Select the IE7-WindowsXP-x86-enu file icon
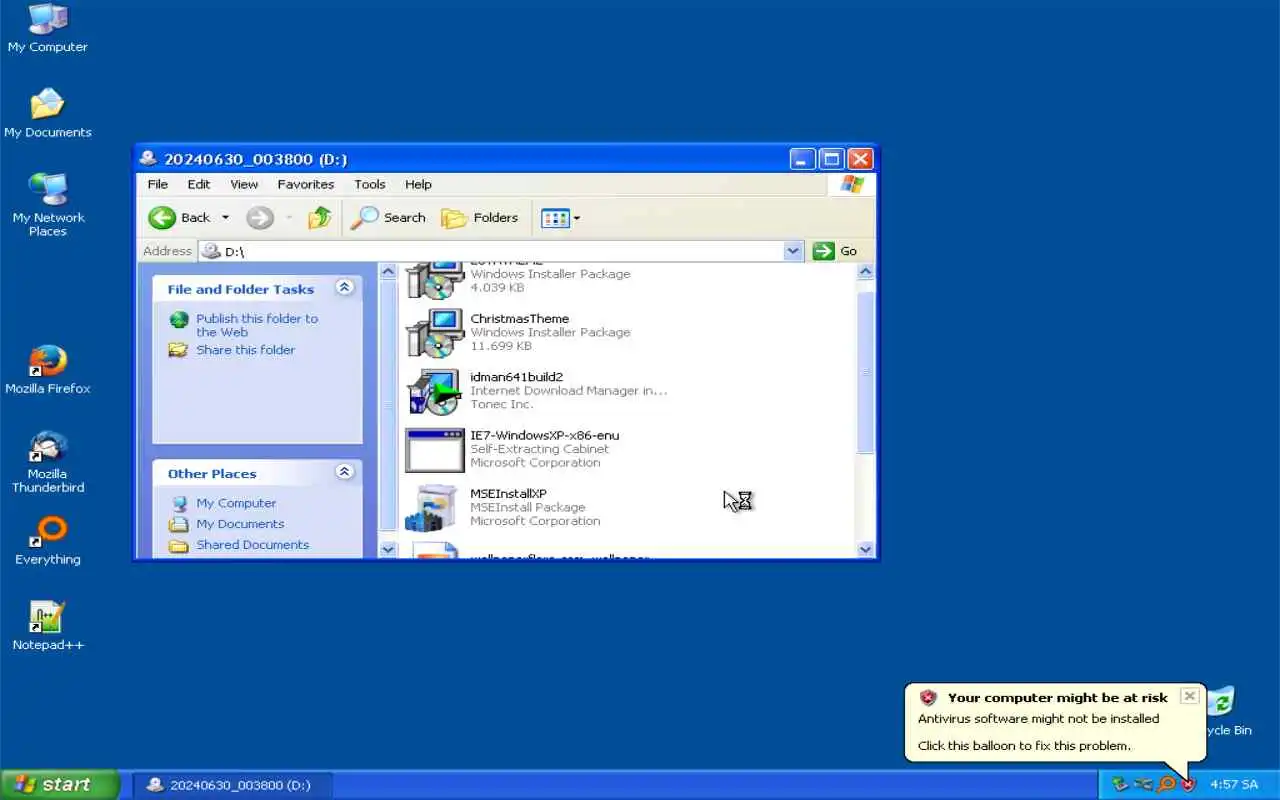 point(434,449)
